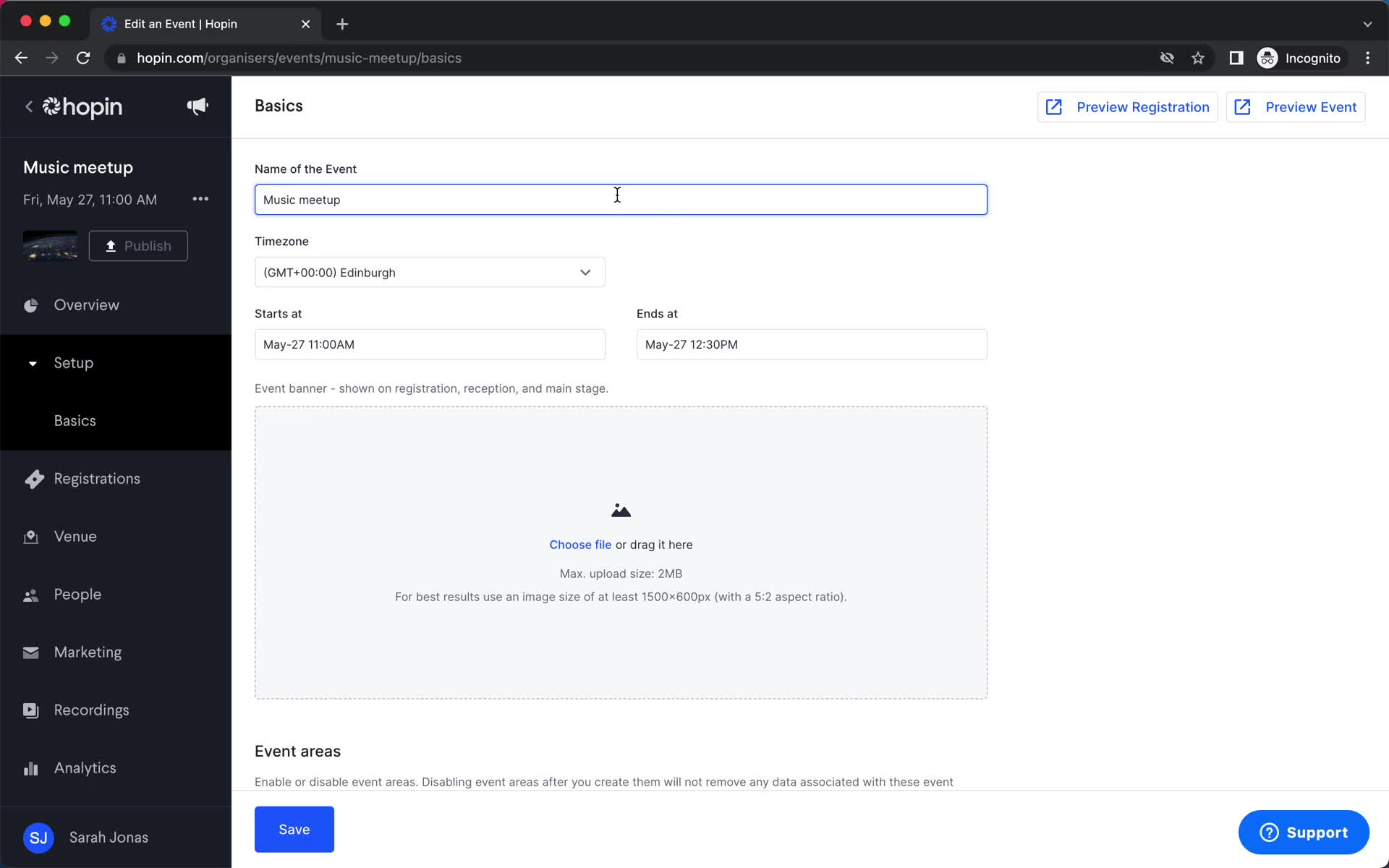The width and height of the screenshot is (1389, 868).
Task: Choose file for event banner upload
Action: coord(580,544)
